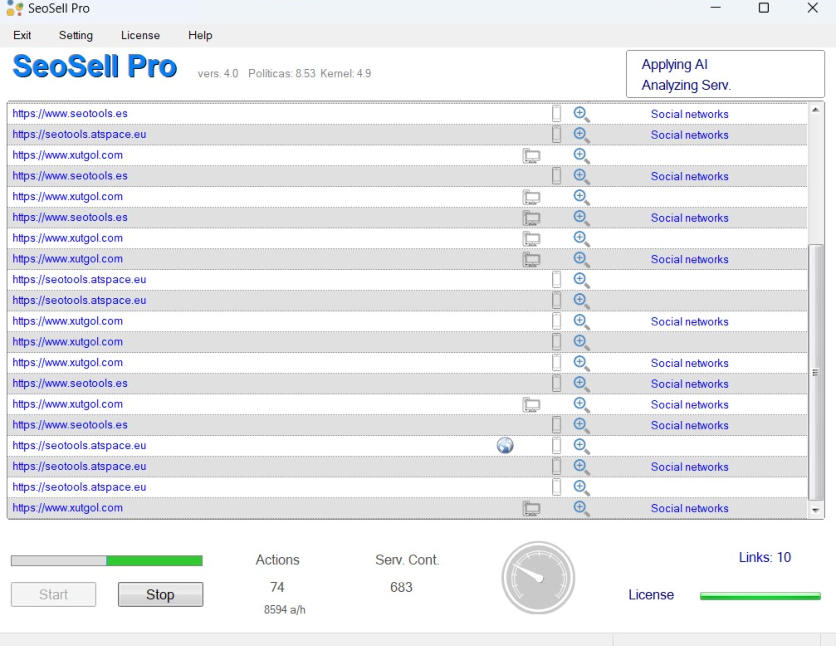Click the magnifier icon in the bottom list row
The width and height of the screenshot is (836, 646).
581,507
